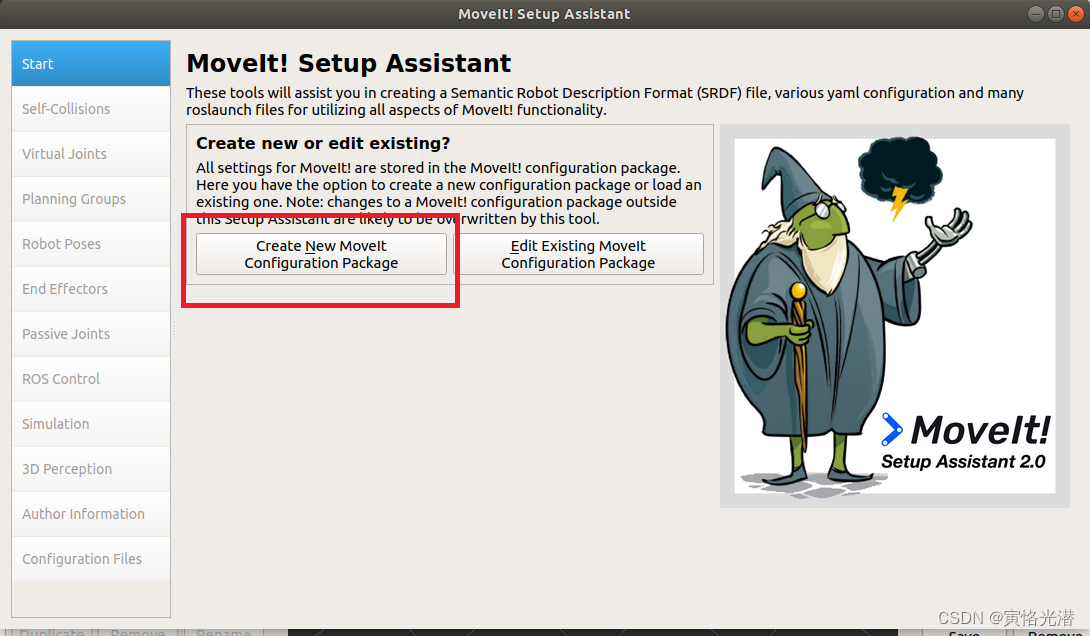This screenshot has width=1090, height=636.
Task: Open Configuration Files section
Action: coord(91,559)
